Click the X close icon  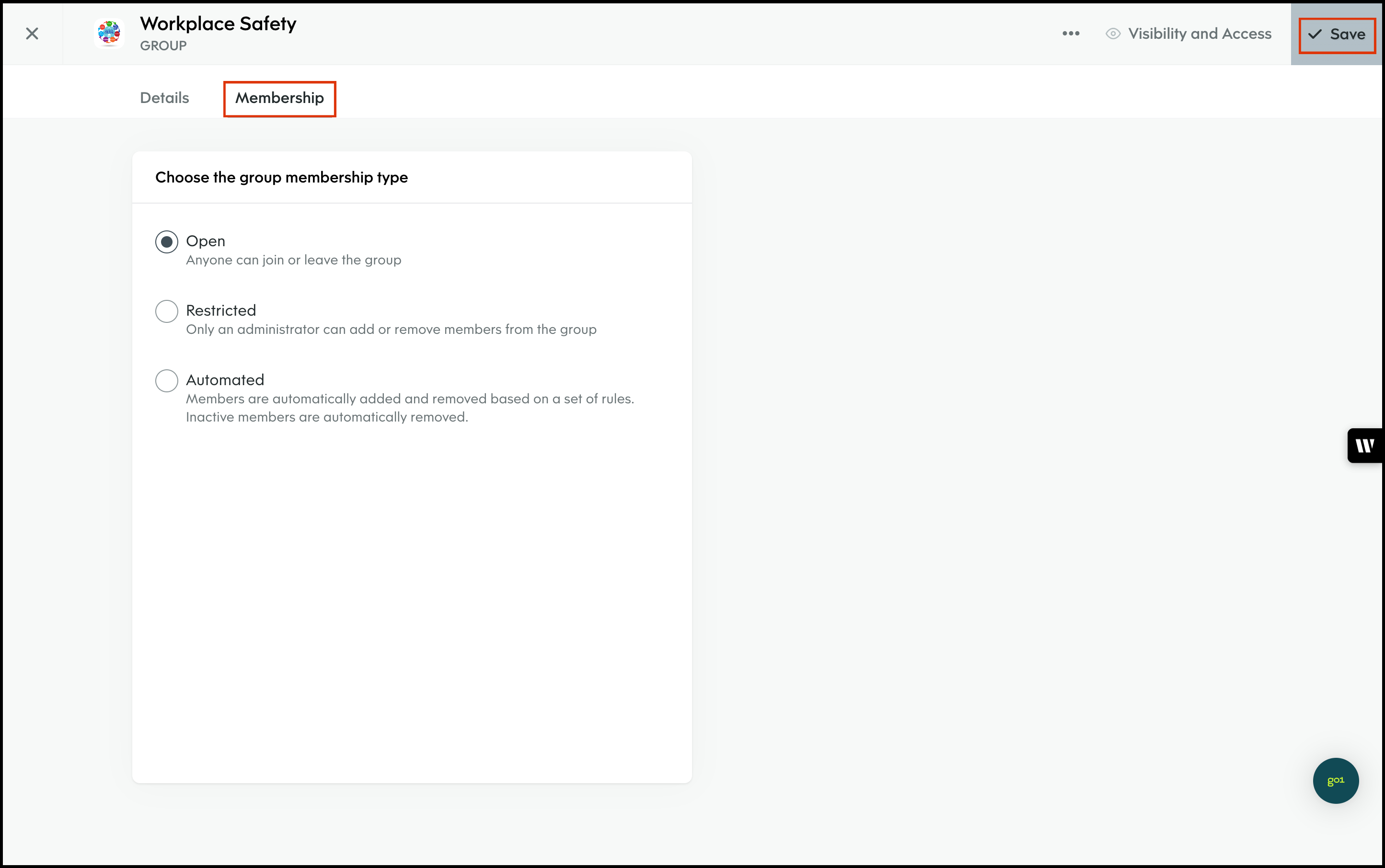pos(32,34)
